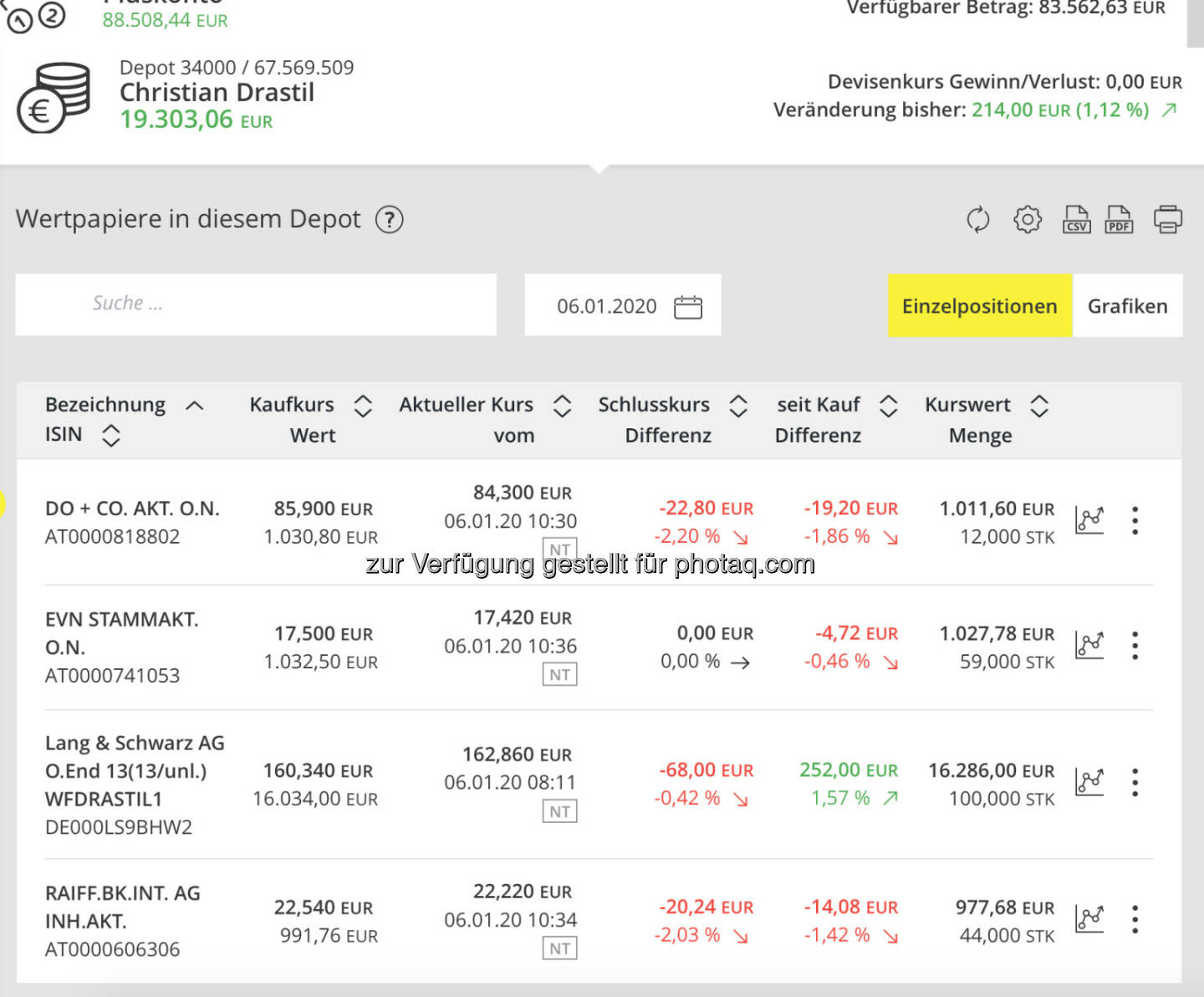Click the NT badge in DO + CO. row
1204x997 pixels.
pyautogui.click(x=560, y=550)
